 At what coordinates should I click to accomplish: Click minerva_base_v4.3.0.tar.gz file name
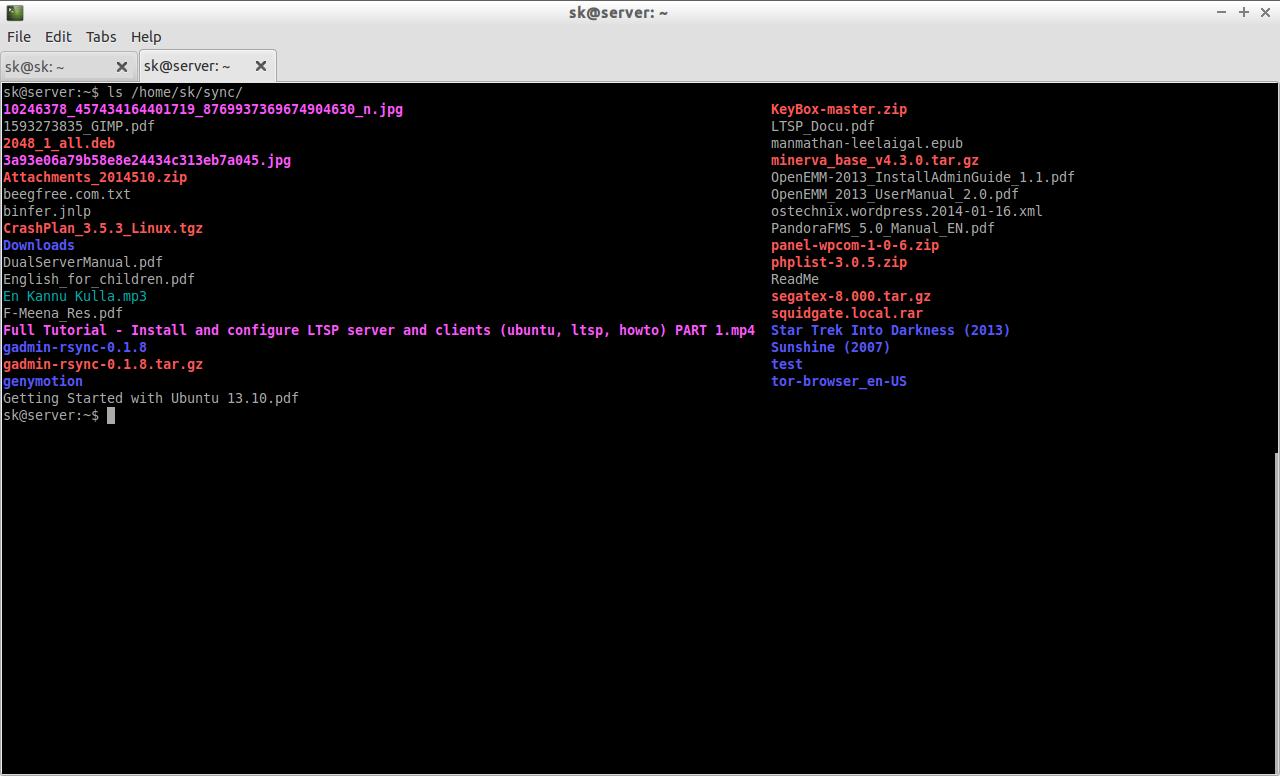click(x=875, y=160)
